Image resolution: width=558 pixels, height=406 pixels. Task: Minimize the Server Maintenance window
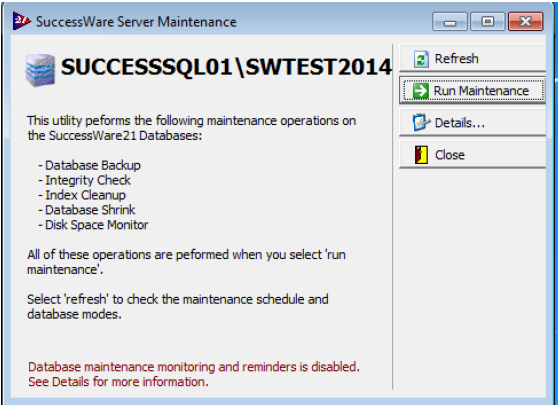pos(450,21)
